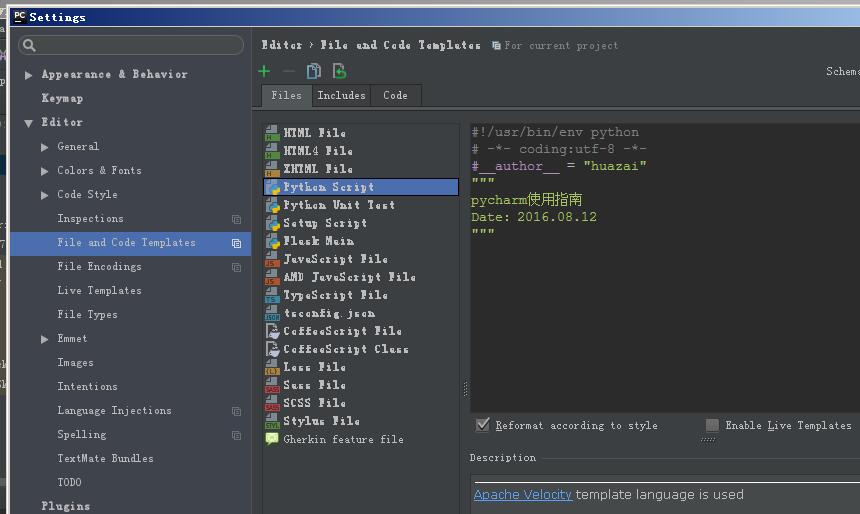Click the Copy Template icon

(x=314, y=71)
